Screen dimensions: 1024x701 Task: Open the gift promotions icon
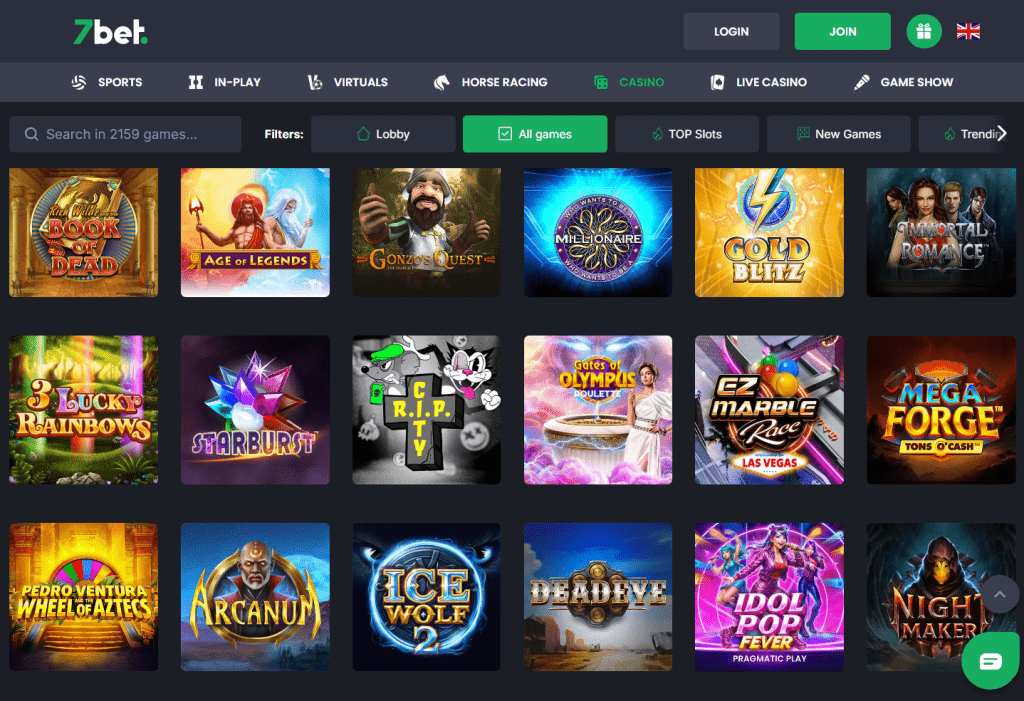(923, 31)
